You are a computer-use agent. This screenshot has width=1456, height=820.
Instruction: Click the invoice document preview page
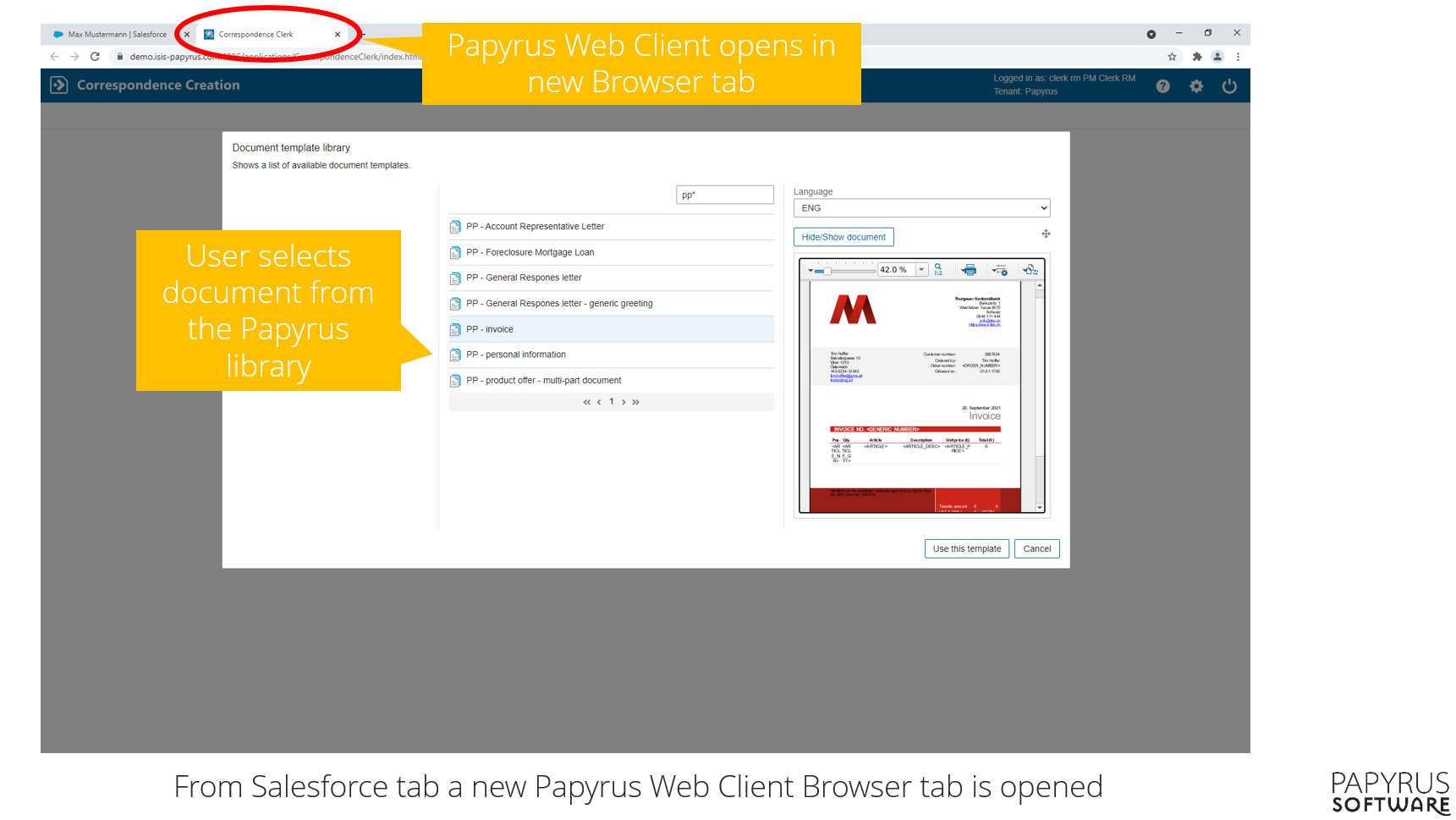click(915, 397)
